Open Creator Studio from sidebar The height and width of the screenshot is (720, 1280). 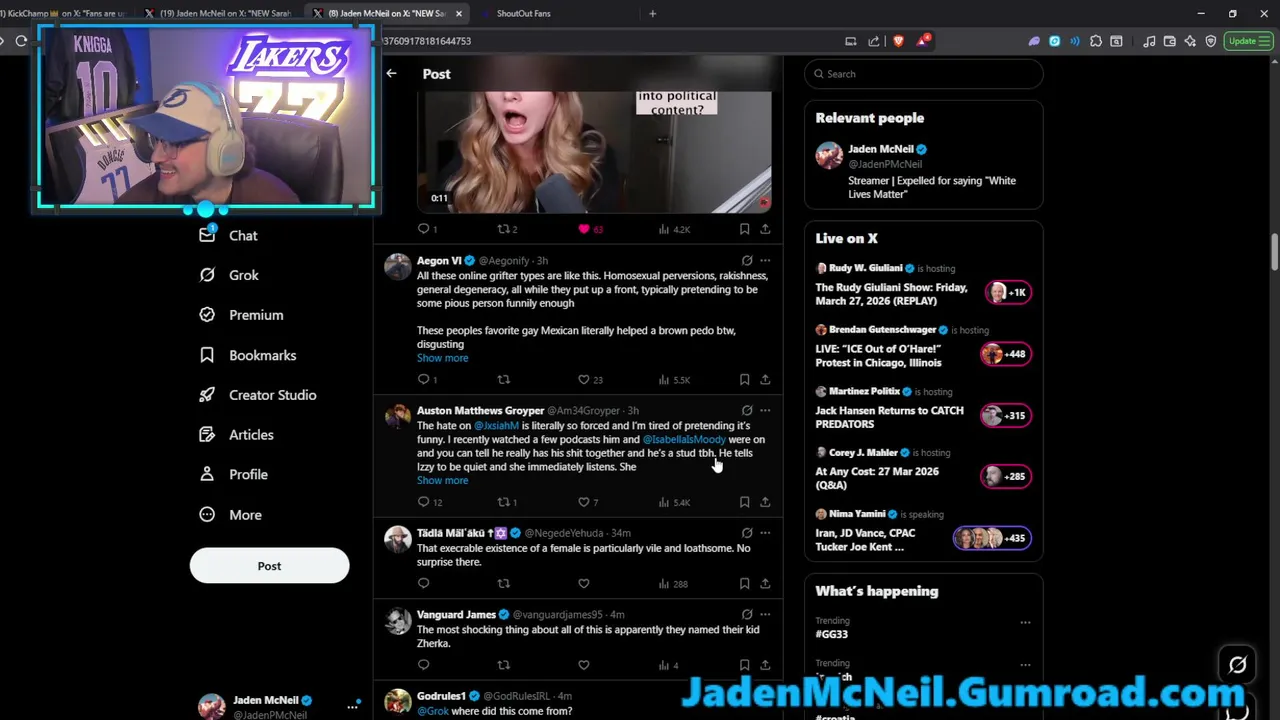pos(257,395)
